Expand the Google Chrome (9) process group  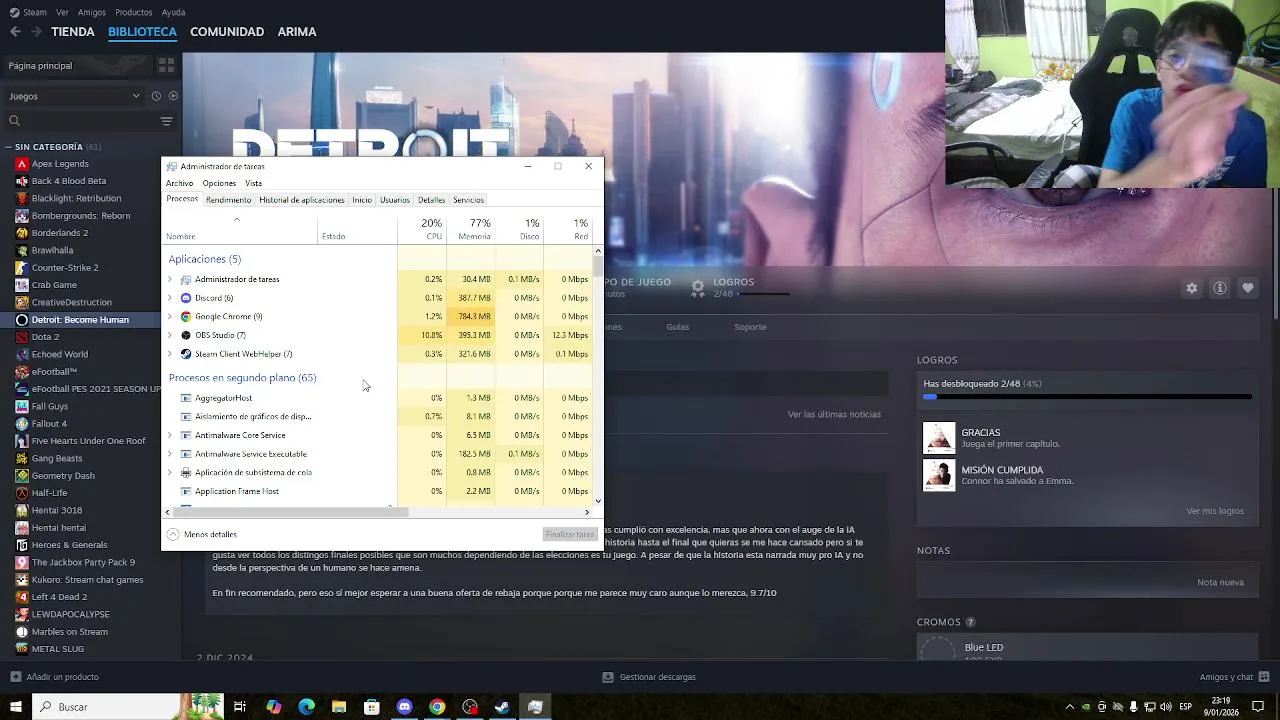170,317
